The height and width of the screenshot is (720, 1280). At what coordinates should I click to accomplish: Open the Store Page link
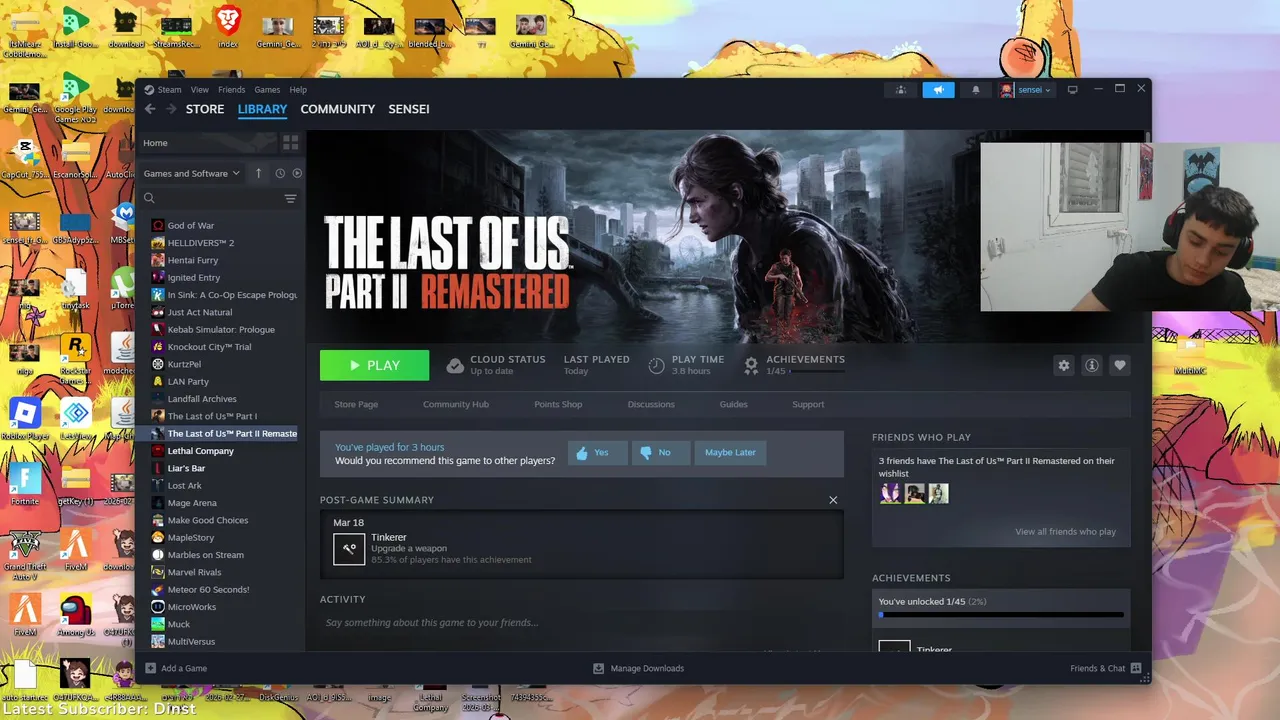pyautogui.click(x=356, y=405)
